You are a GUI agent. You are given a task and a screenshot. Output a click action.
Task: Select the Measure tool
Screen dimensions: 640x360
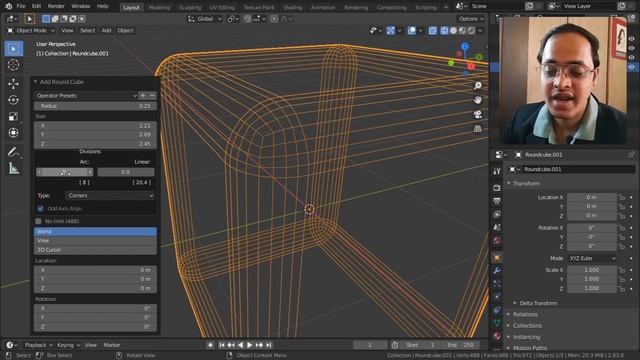click(x=13, y=168)
